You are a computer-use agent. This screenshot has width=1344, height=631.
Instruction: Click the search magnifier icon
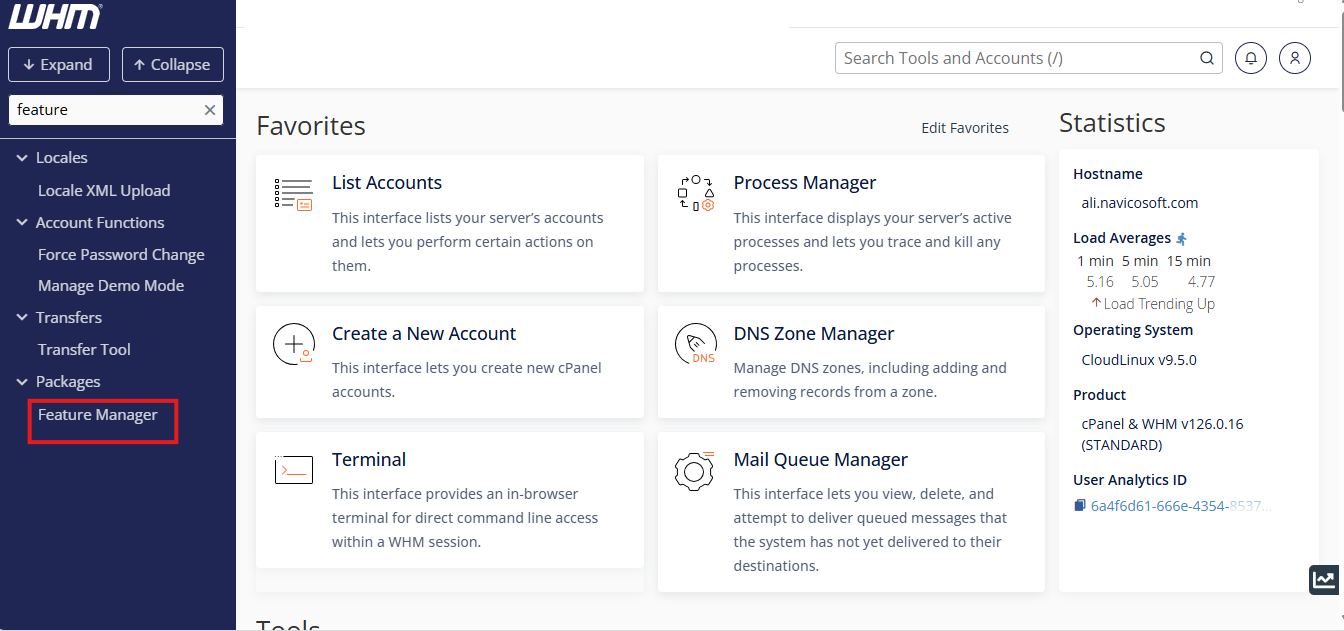[x=1207, y=58]
